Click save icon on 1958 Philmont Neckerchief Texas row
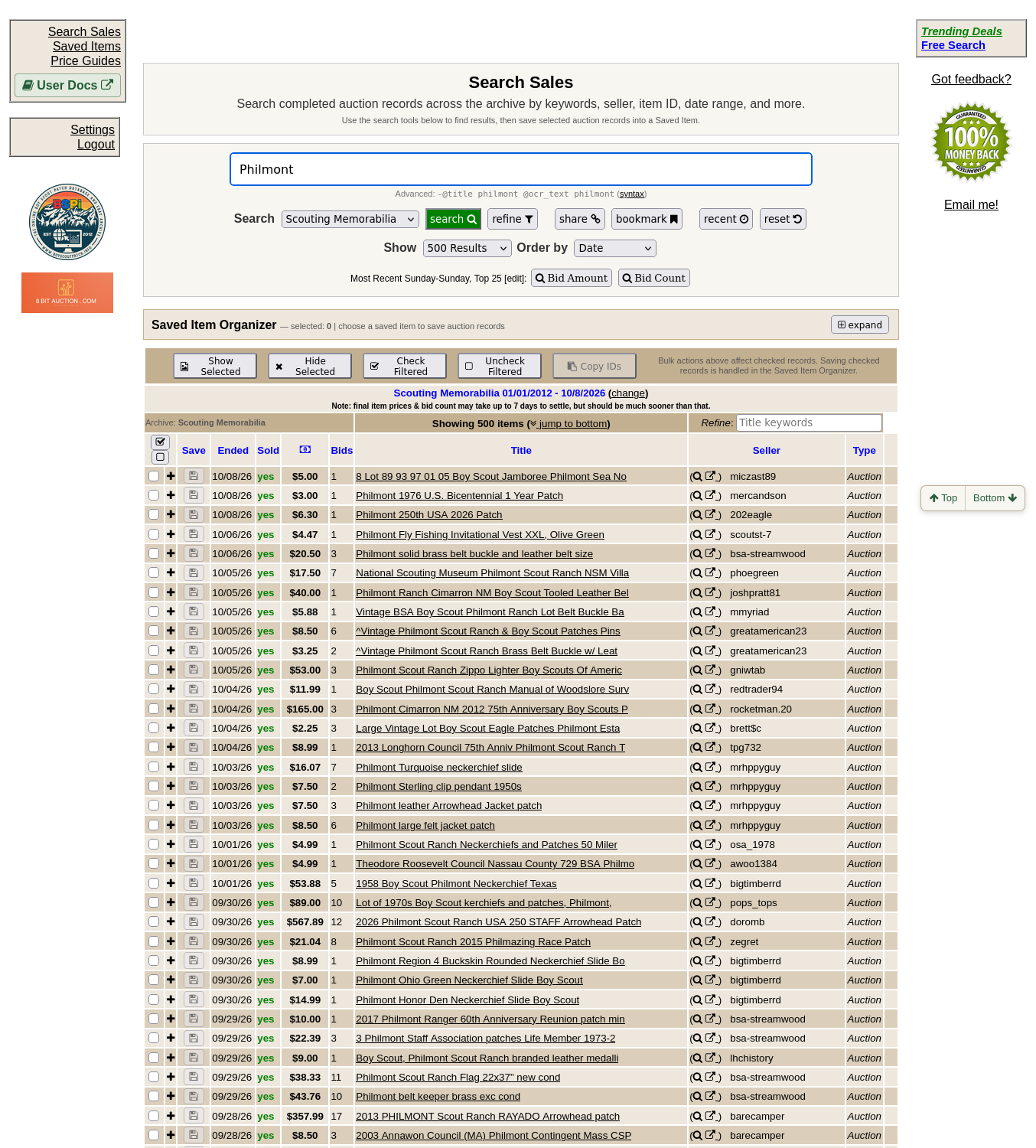Viewport: 1036px width, 1148px height. tap(194, 883)
